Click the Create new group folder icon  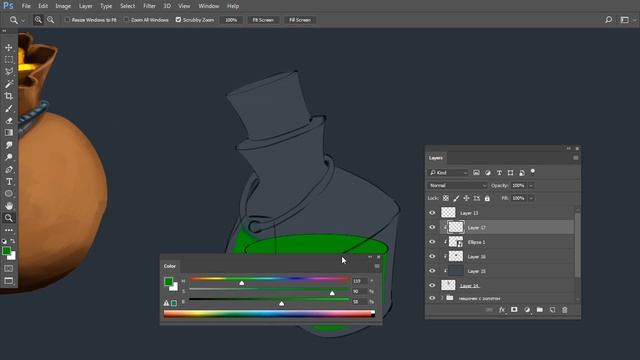[x=540, y=310]
